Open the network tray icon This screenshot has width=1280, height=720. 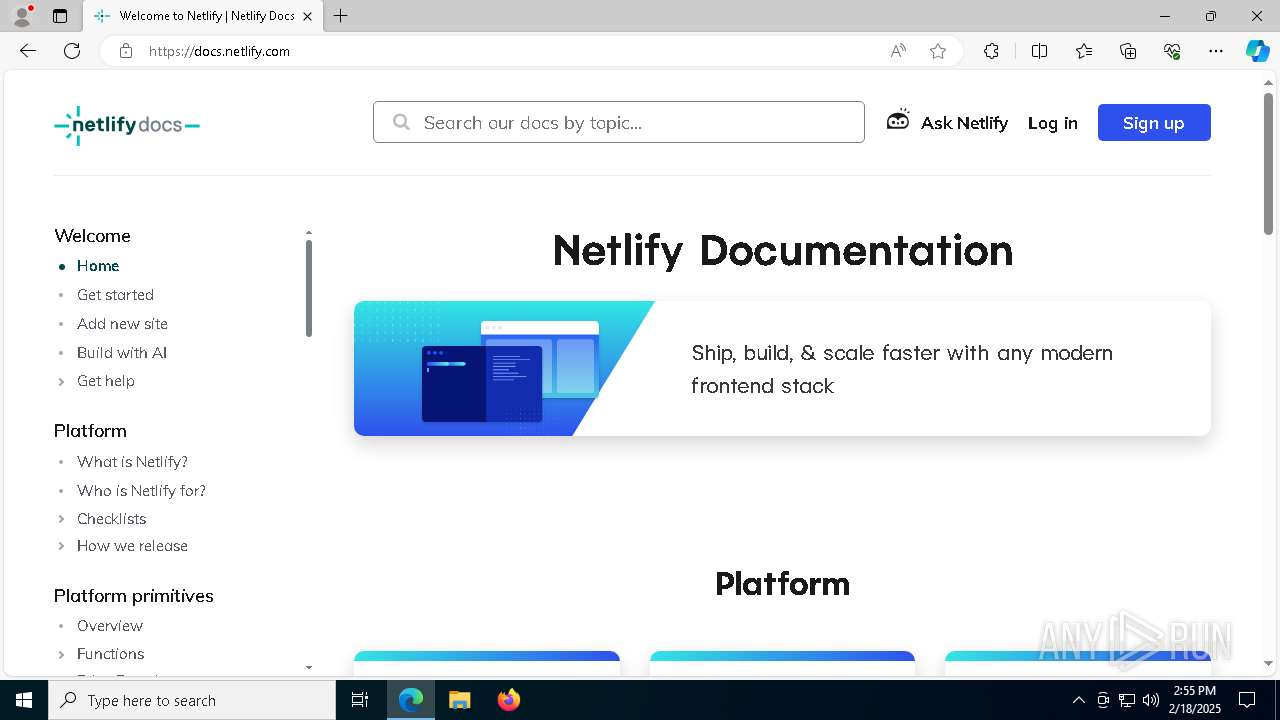click(1127, 700)
